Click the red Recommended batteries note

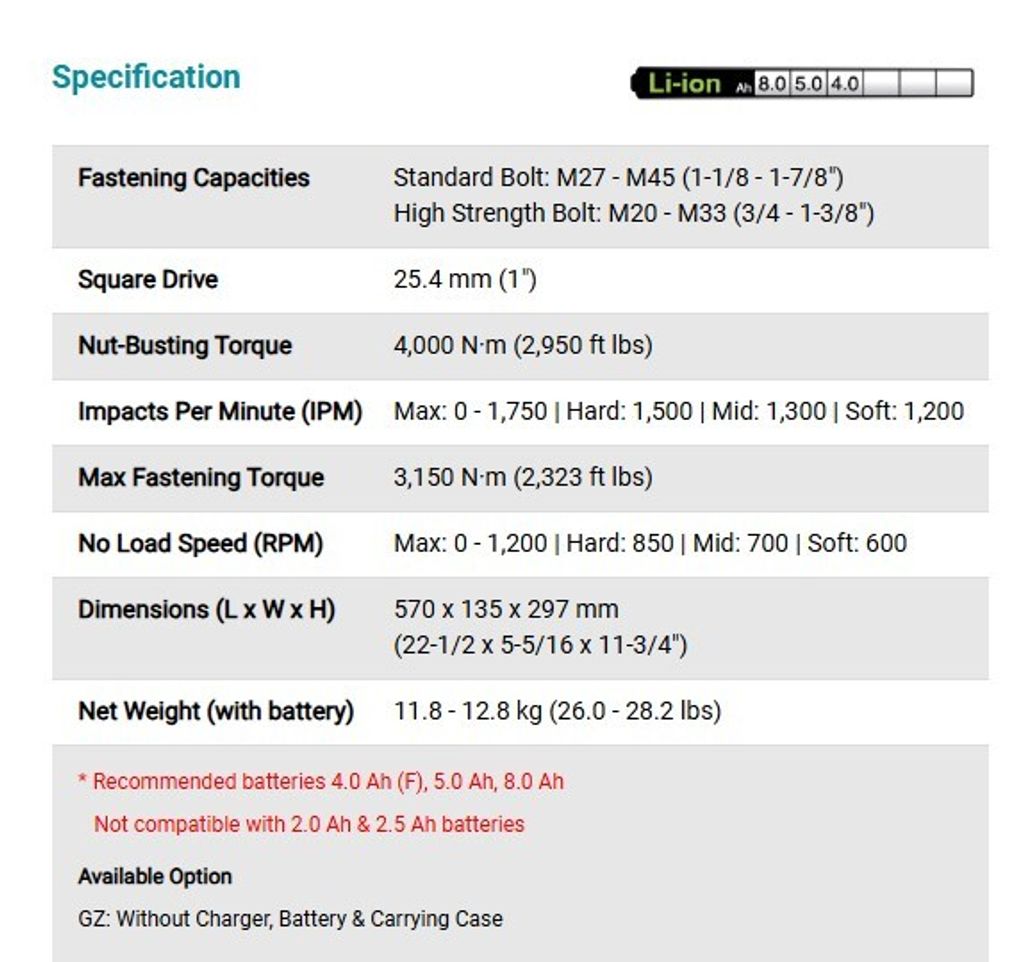[x=322, y=781]
